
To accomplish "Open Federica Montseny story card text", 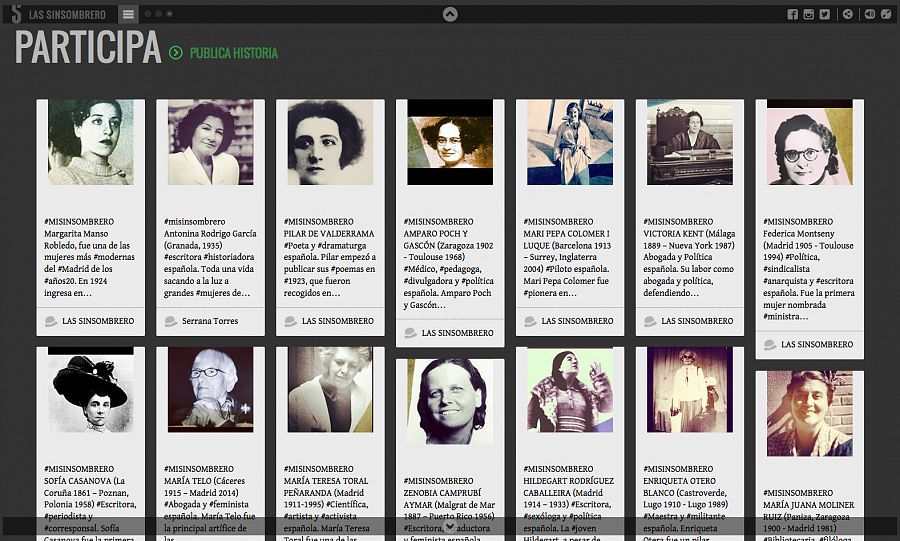I will (809, 268).
